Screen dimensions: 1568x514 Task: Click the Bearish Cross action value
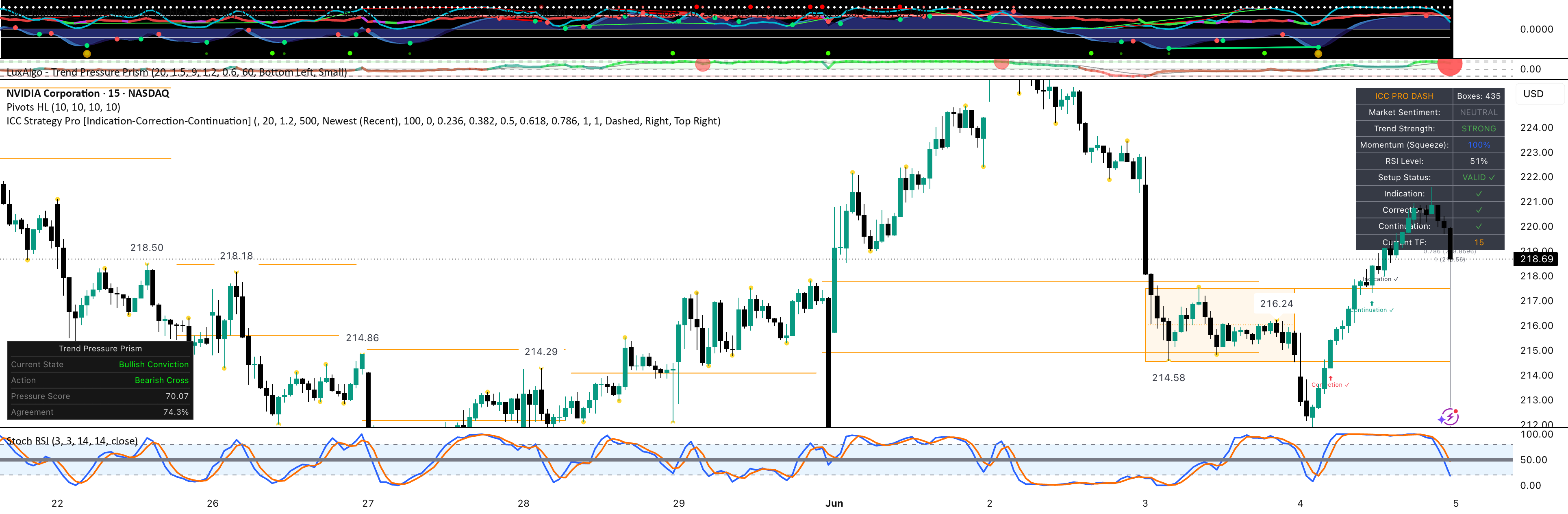(161, 380)
